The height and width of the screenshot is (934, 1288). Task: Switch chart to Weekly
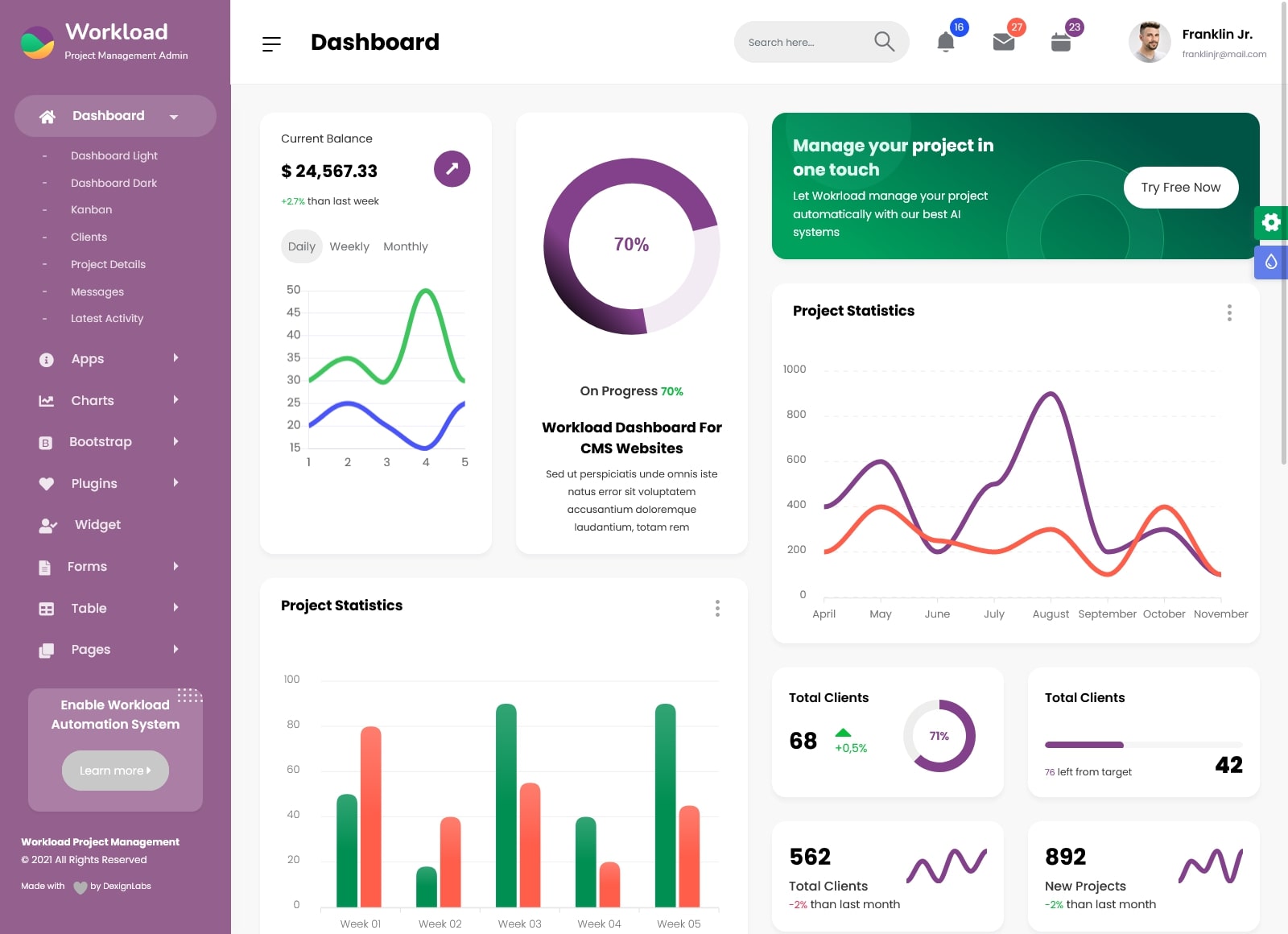tap(349, 246)
